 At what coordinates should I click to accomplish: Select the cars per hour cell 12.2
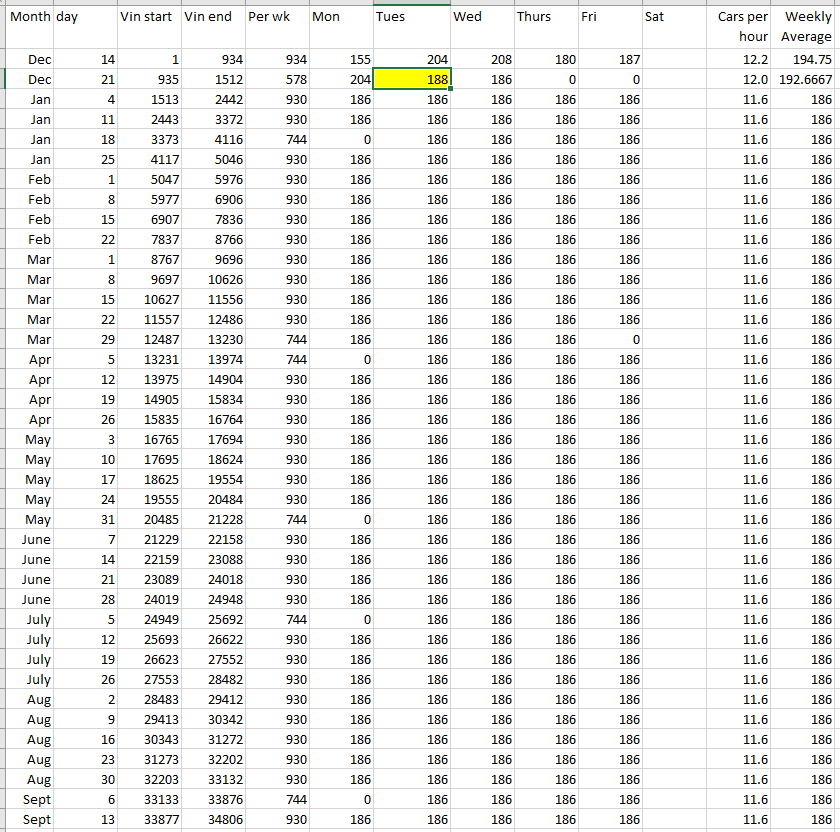point(741,60)
